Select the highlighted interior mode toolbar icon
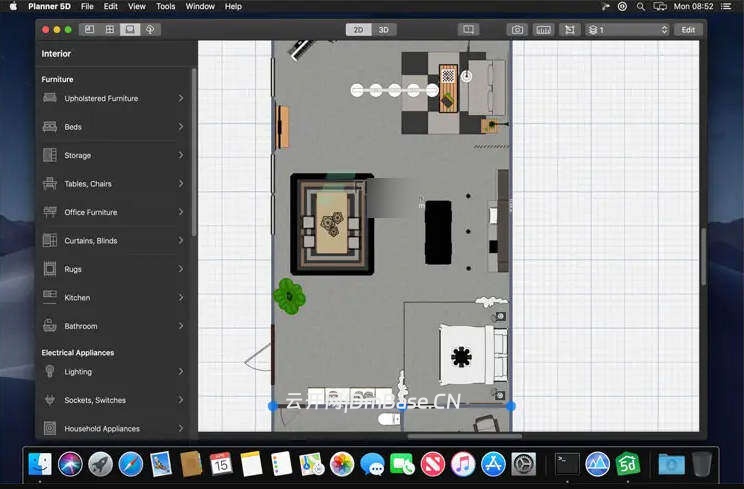 pyautogui.click(x=130, y=29)
